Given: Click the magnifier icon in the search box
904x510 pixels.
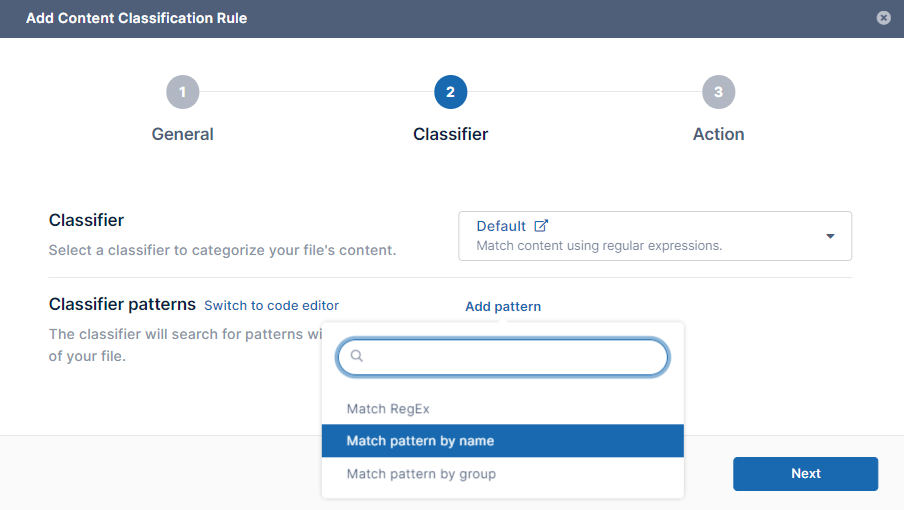Looking at the screenshot, I should point(356,356).
